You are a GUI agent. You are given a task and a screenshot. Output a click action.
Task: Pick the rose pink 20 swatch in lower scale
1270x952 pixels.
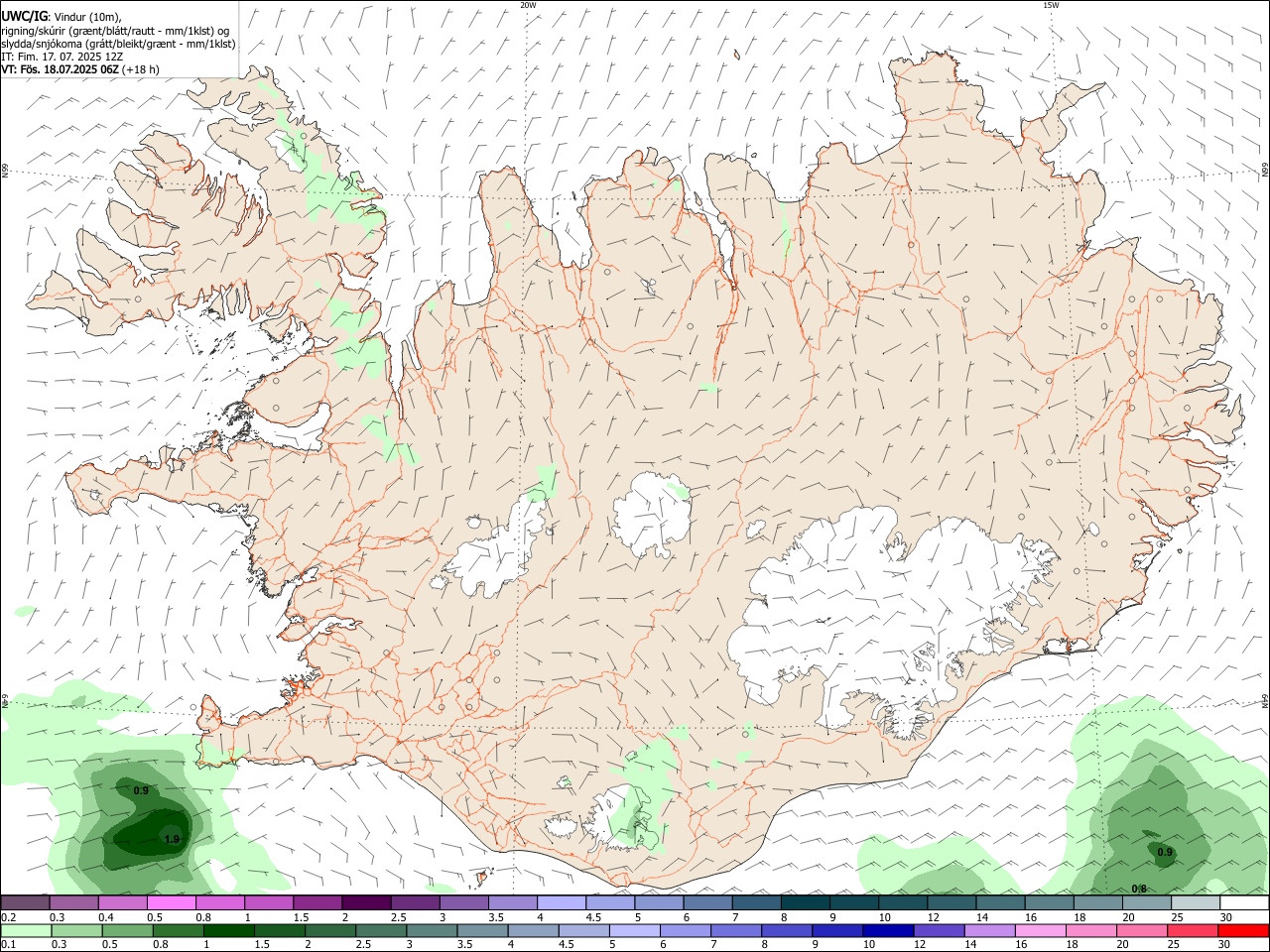tap(1141, 930)
